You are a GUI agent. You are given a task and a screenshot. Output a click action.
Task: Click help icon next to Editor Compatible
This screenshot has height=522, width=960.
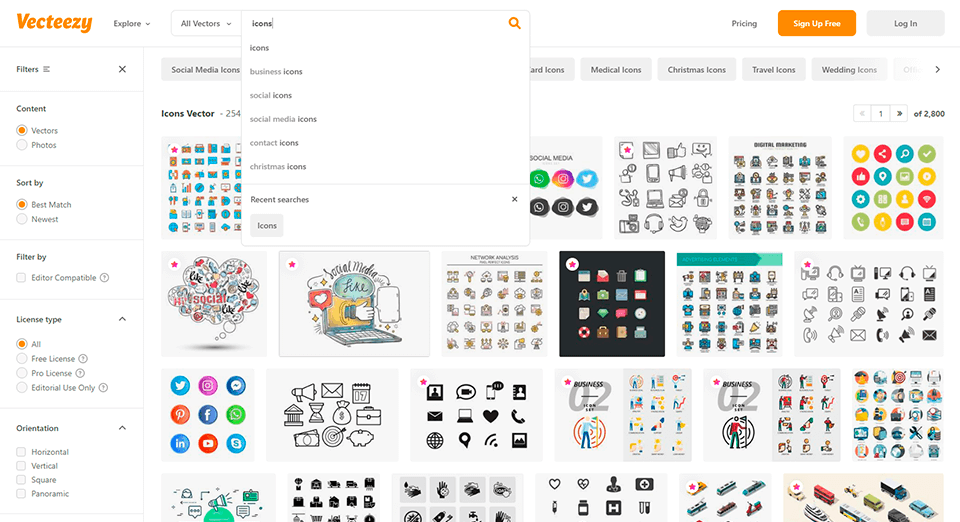pyautogui.click(x=105, y=278)
